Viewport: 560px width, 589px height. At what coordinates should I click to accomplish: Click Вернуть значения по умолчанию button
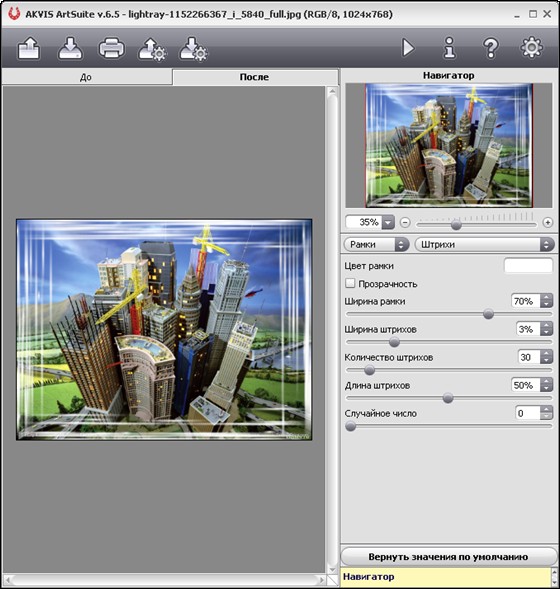point(448,557)
